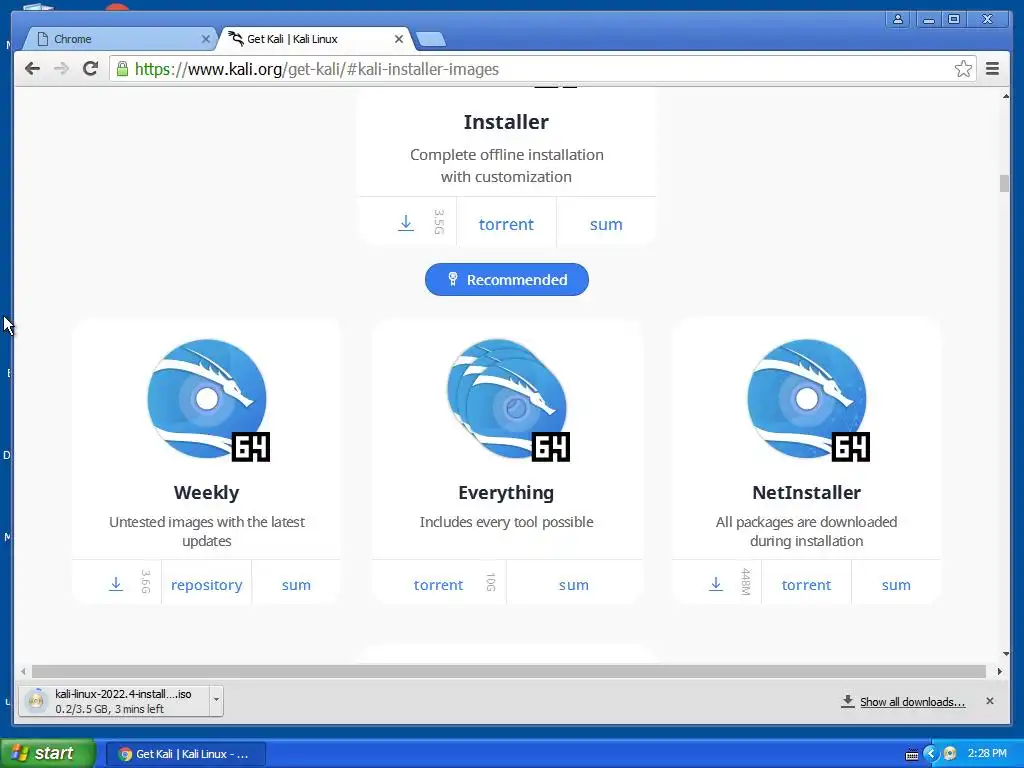Click the horizontal scrollbar right arrow
The height and width of the screenshot is (768, 1024).
(x=999, y=671)
